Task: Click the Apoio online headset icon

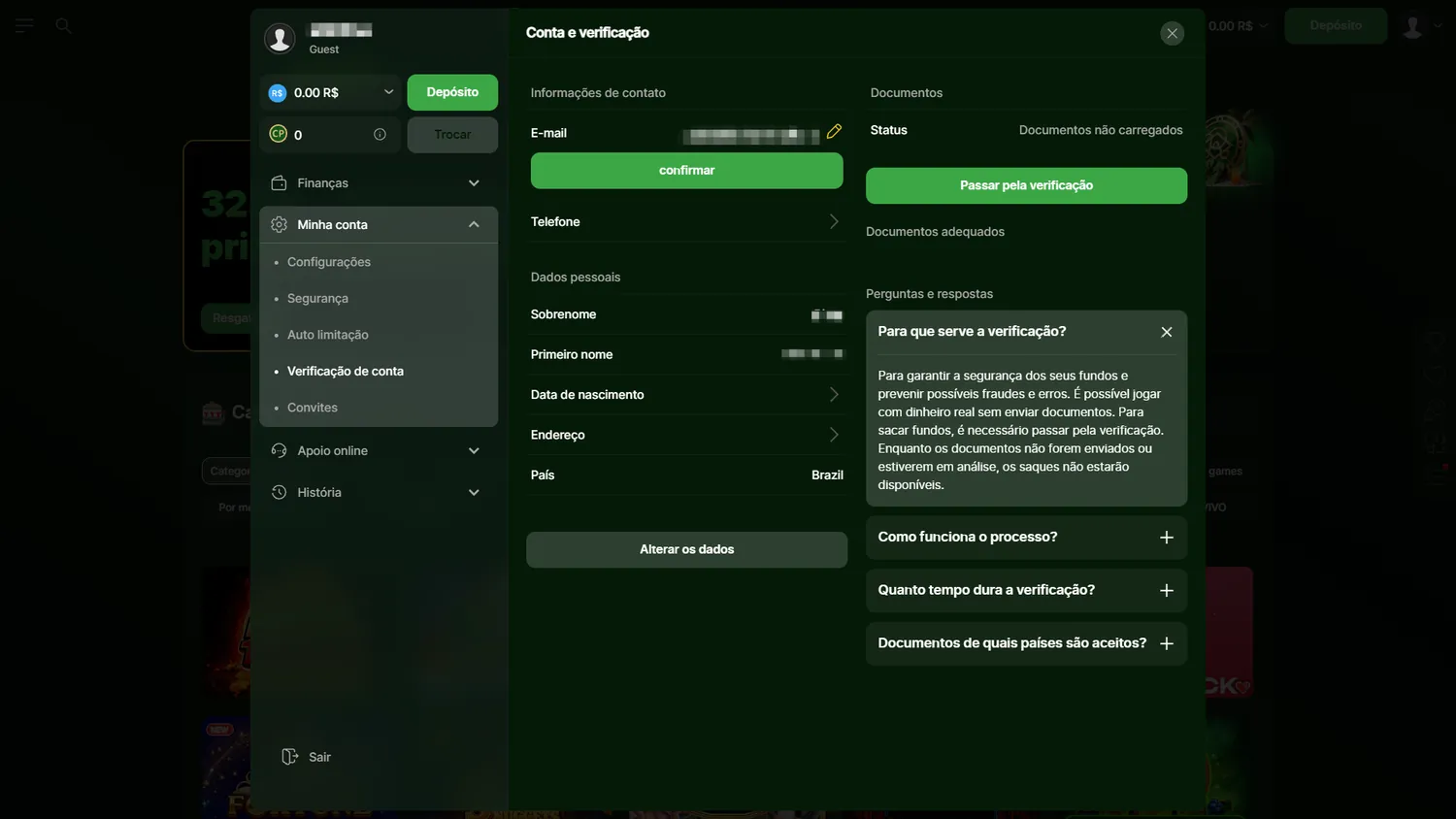Action: coord(279,450)
